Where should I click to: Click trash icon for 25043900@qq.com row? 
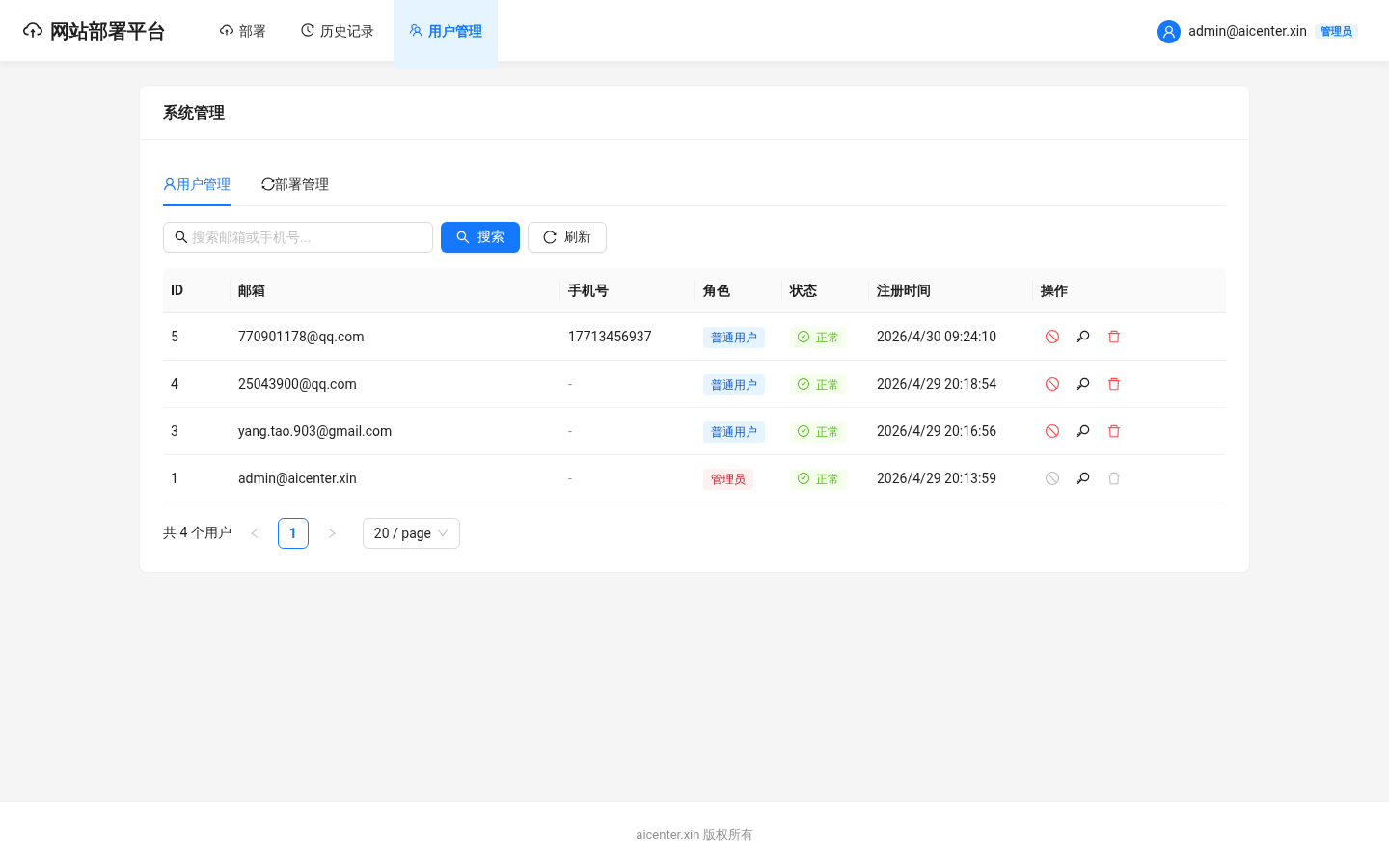coord(1114,384)
